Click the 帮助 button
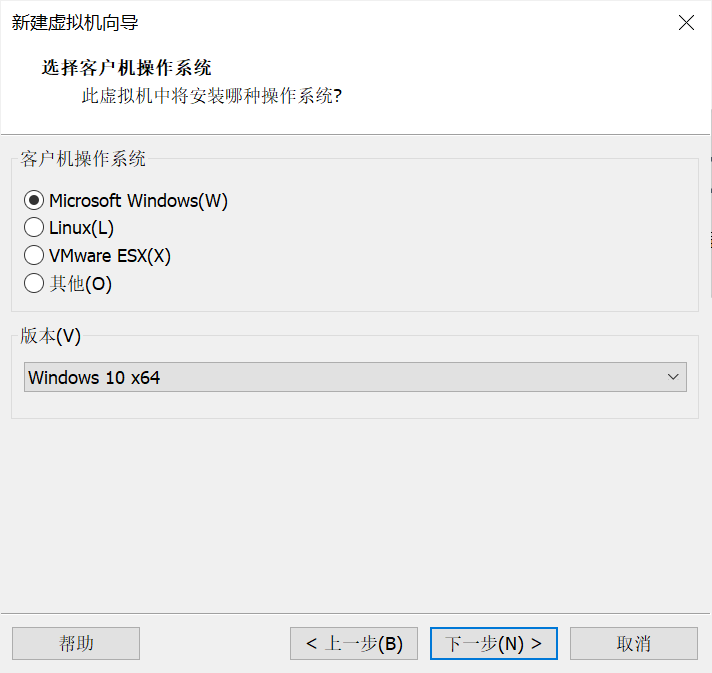This screenshot has height=673, width=712. click(x=76, y=643)
